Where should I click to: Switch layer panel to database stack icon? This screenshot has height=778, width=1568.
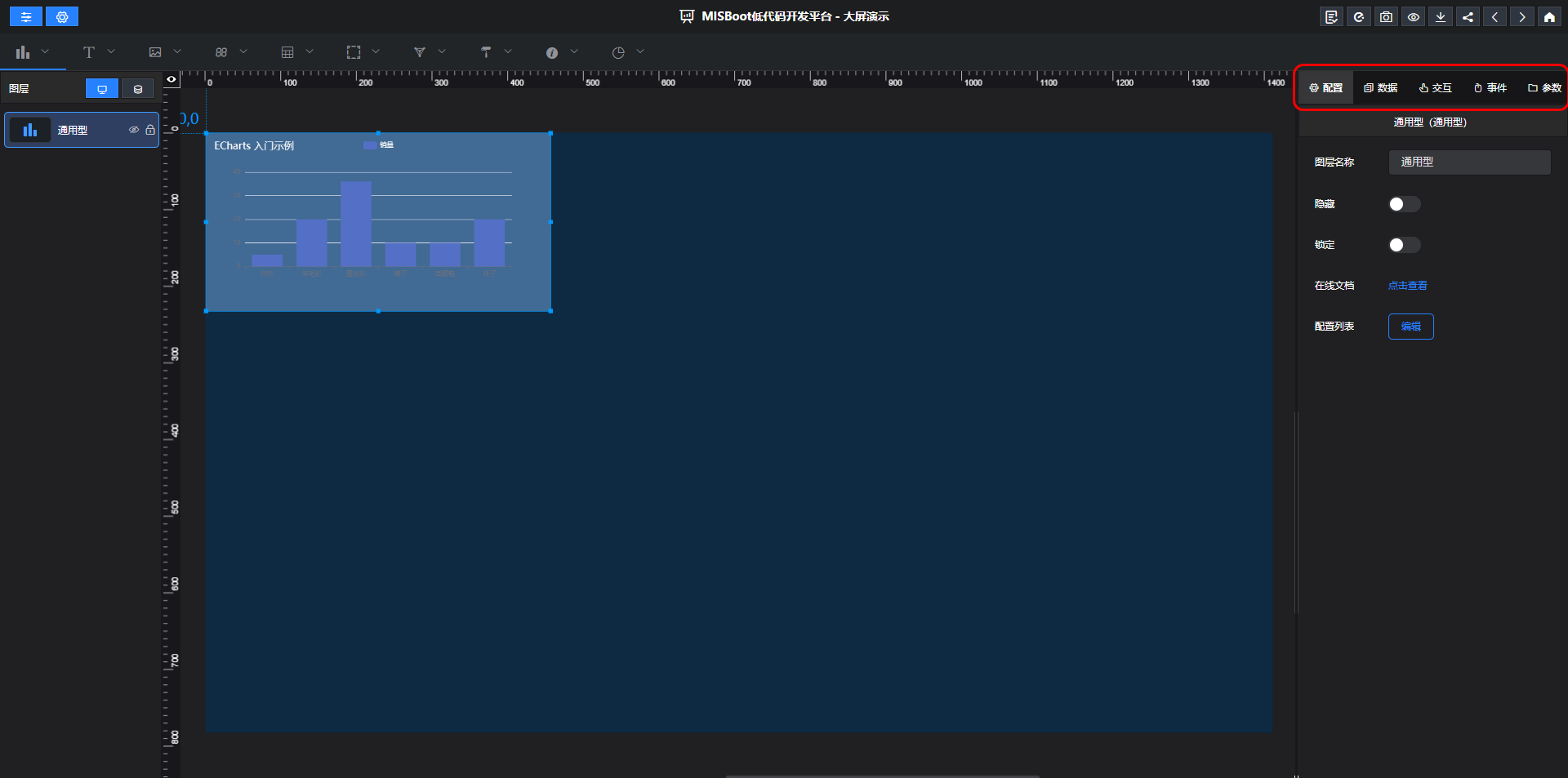tap(138, 89)
